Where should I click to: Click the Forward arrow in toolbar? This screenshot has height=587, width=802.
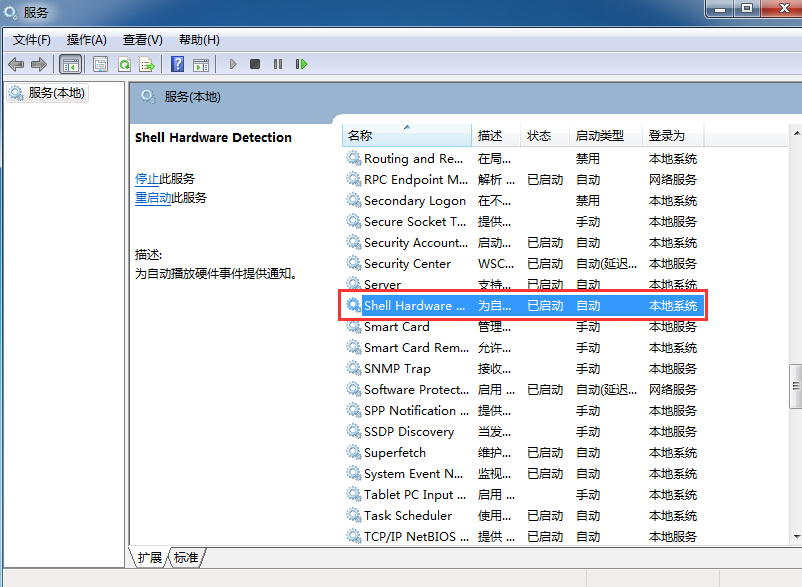(x=39, y=64)
